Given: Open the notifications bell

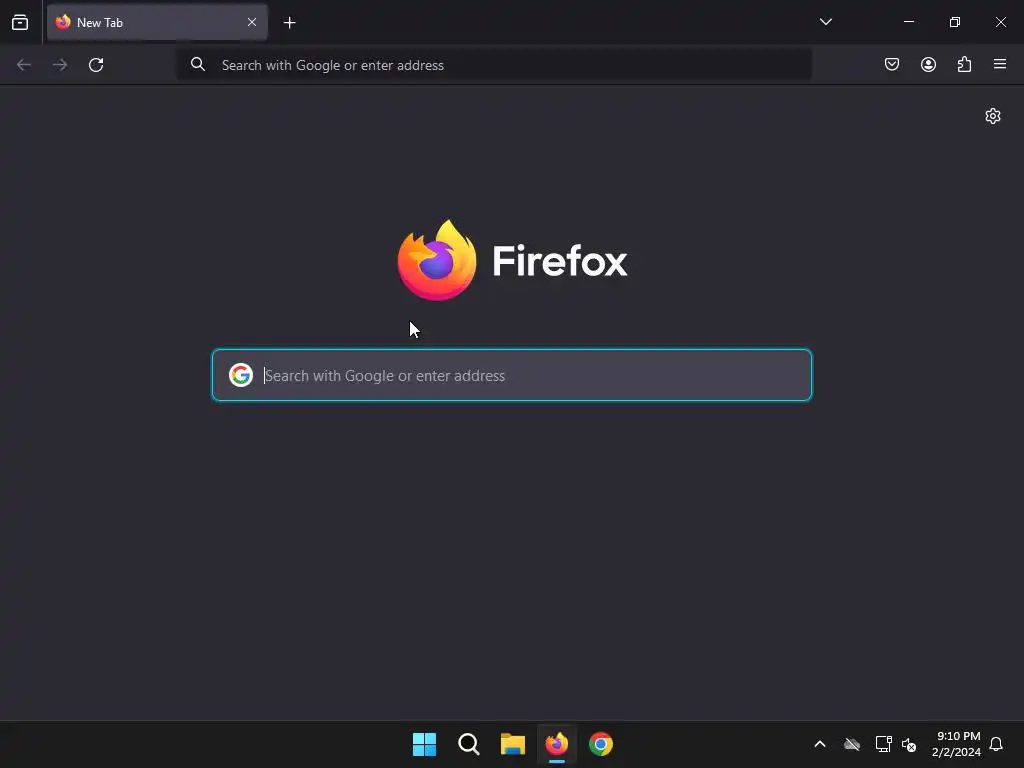Looking at the screenshot, I should click(x=997, y=744).
